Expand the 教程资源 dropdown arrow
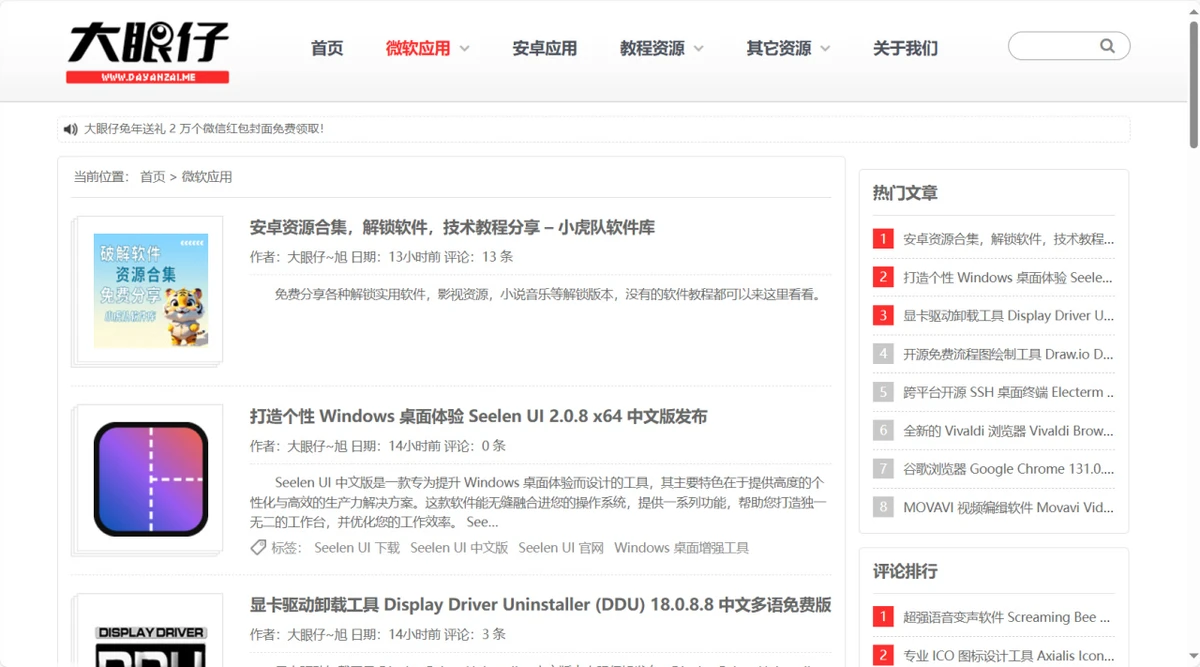 tap(698, 49)
